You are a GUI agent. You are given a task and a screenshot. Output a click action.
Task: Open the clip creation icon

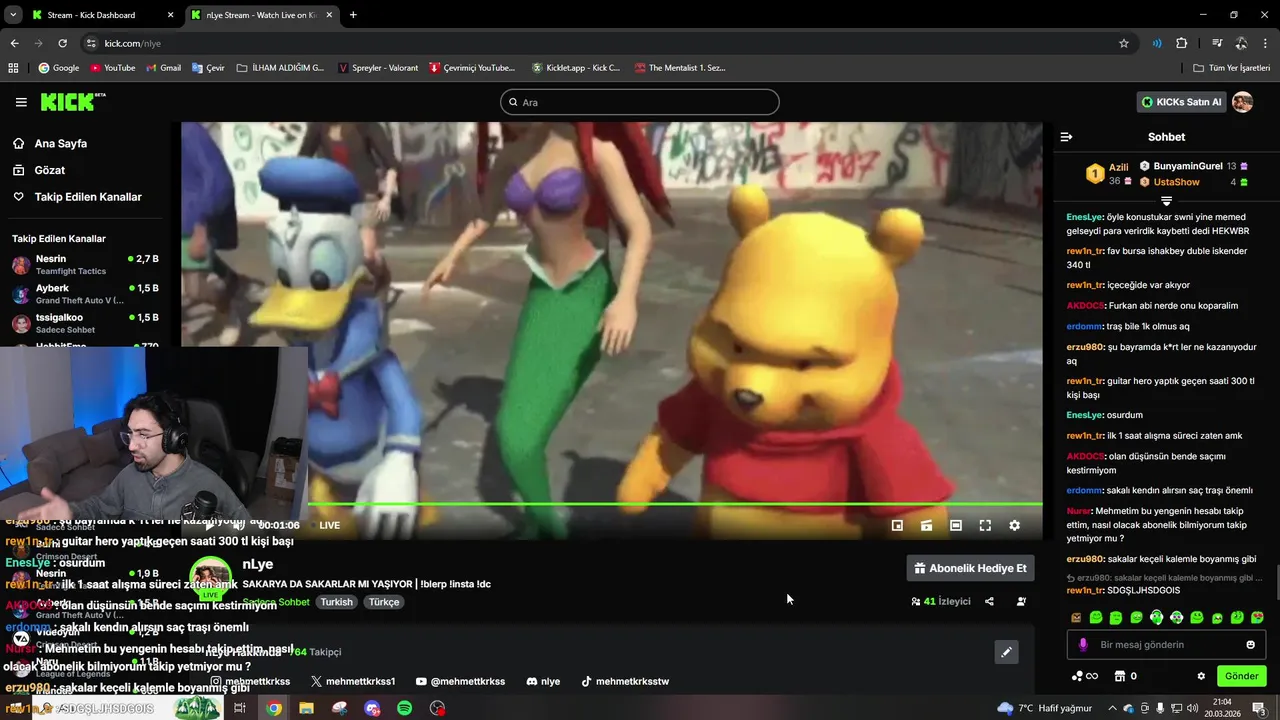click(x=927, y=525)
